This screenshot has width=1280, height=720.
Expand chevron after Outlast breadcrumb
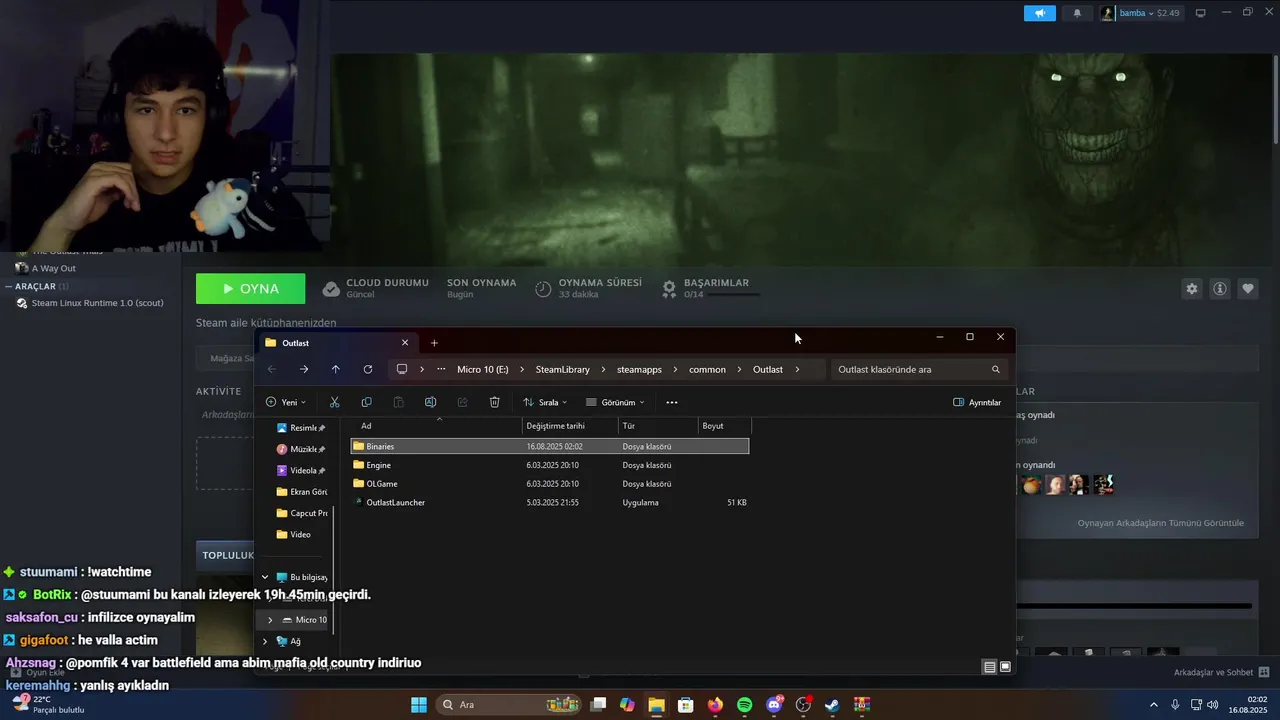point(797,369)
